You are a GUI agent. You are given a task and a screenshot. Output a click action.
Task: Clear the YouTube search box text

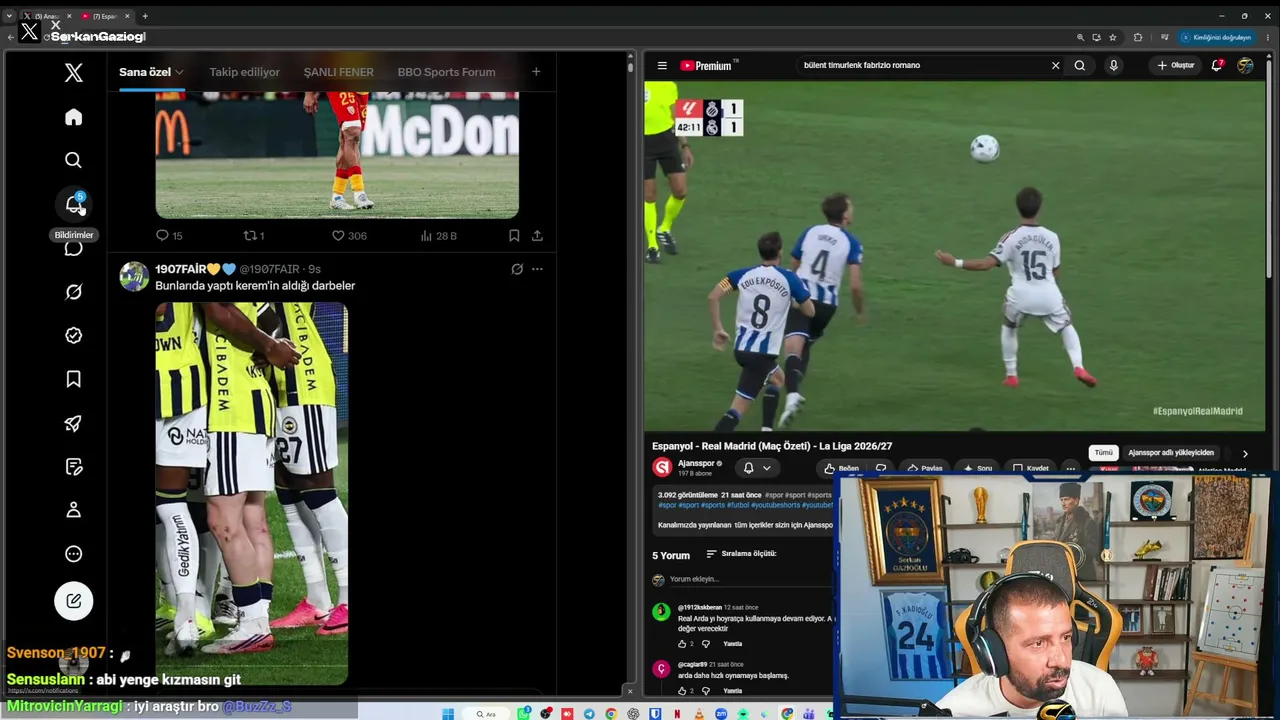1055,65
